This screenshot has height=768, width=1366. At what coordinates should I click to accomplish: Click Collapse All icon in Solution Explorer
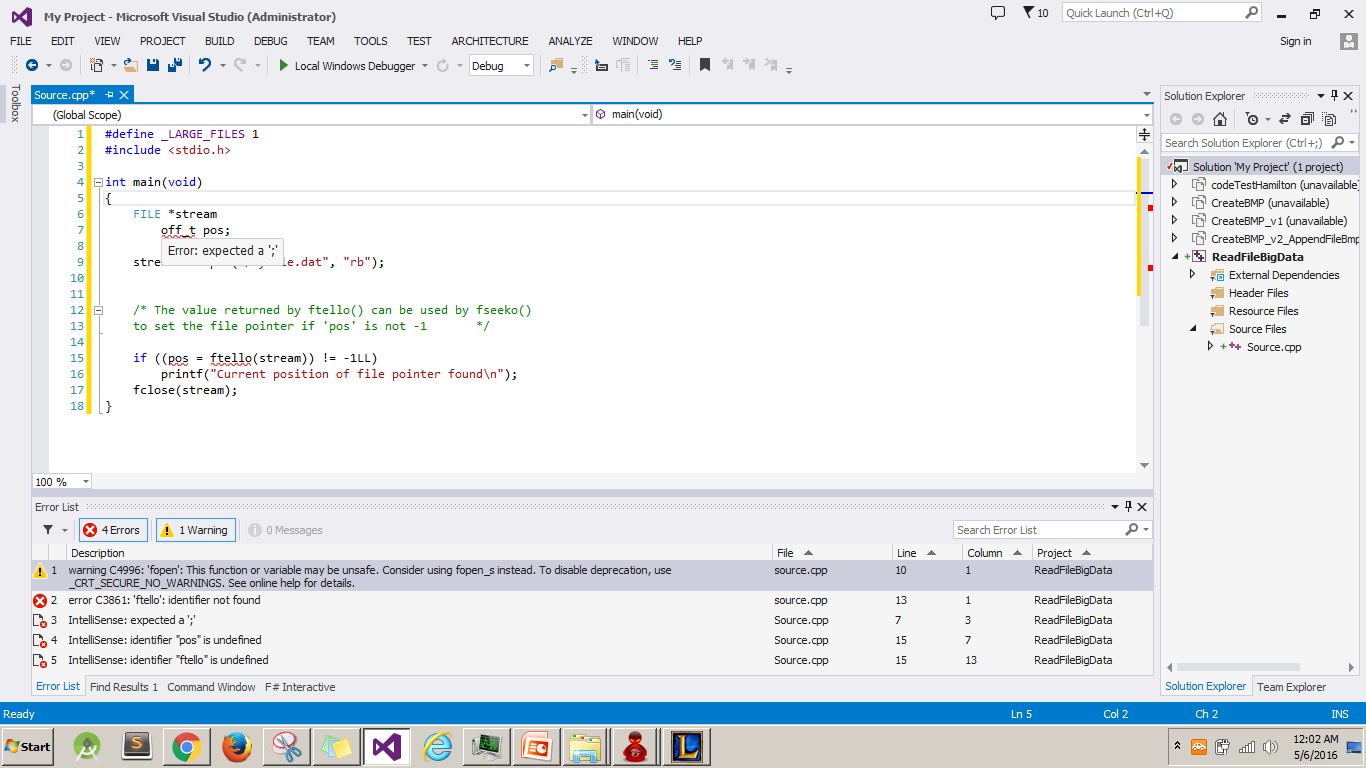(1306, 119)
